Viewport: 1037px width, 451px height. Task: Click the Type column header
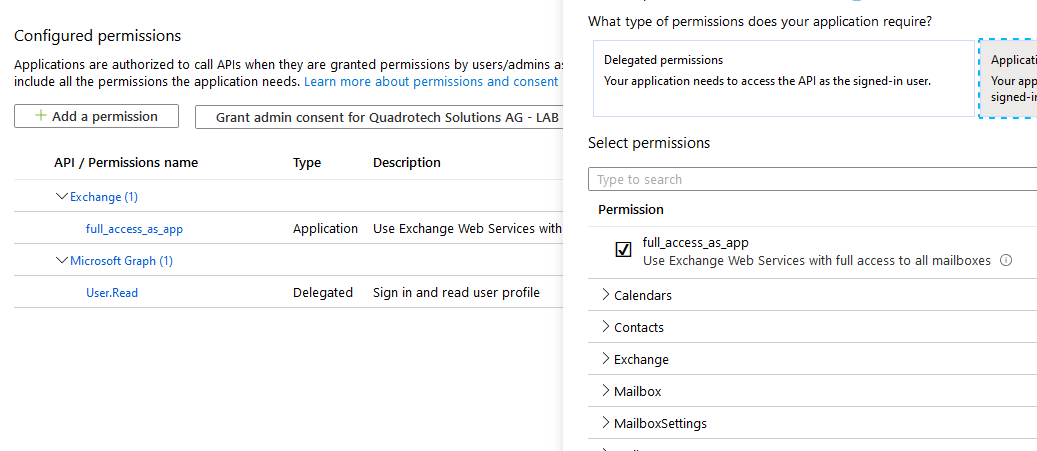point(307,163)
